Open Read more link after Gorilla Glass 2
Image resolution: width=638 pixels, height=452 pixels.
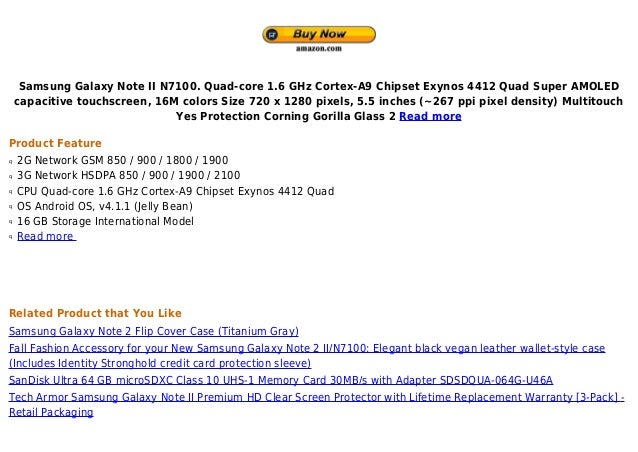[430, 116]
